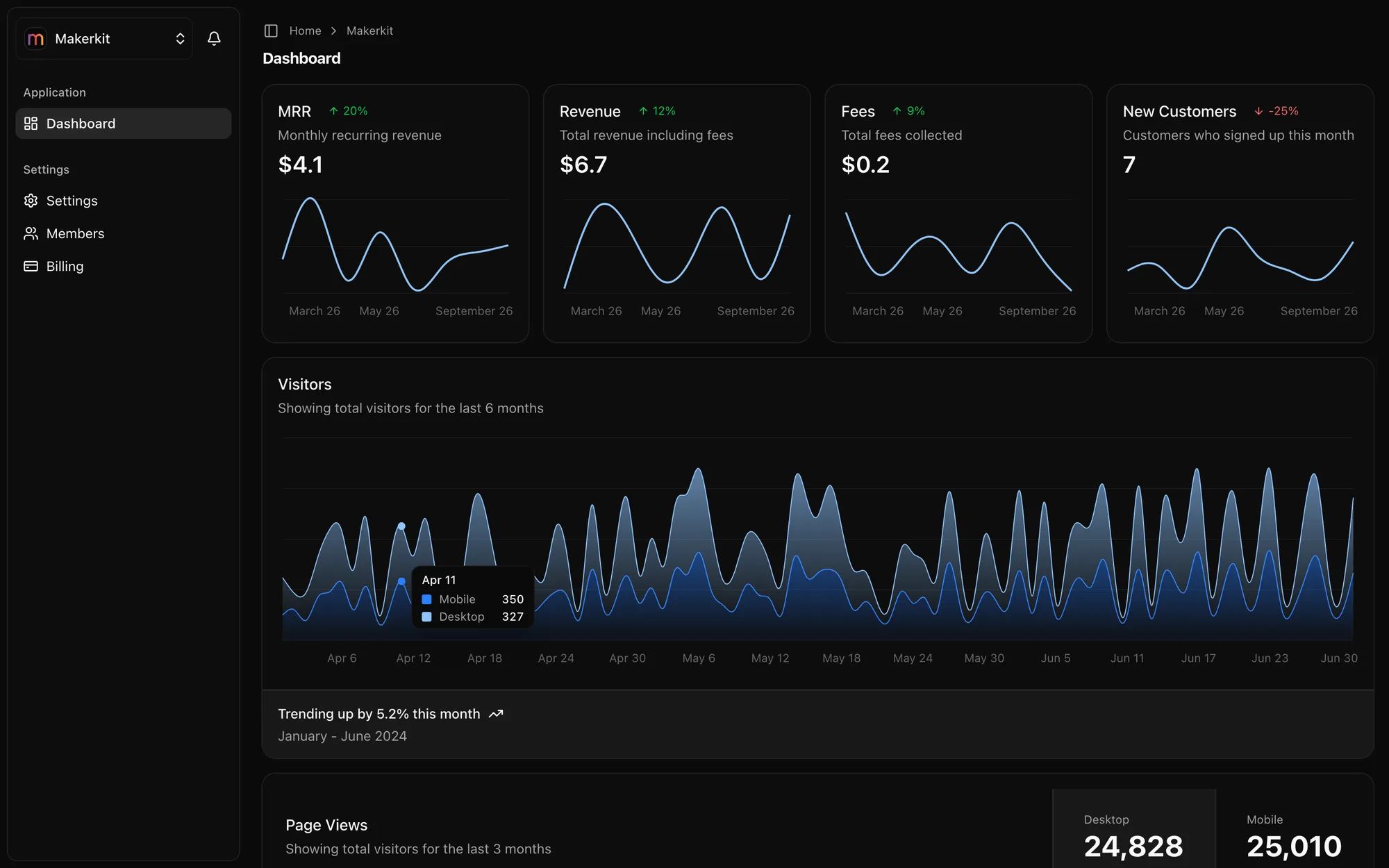Click Desktop value 327 in tooltip
This screenshot has width=1389, height=868.
pyautogui.click(x=513, y=617)
